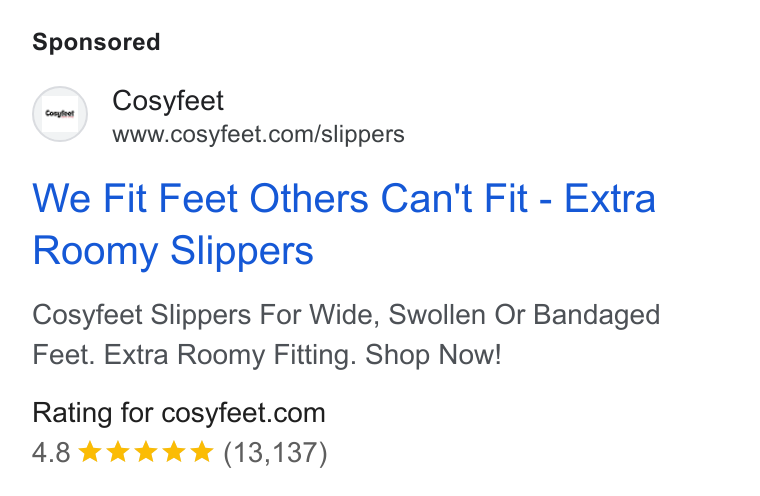Click the fourth gold rating star
Viewport: 760px width, 496px height.
coord(174,452)
